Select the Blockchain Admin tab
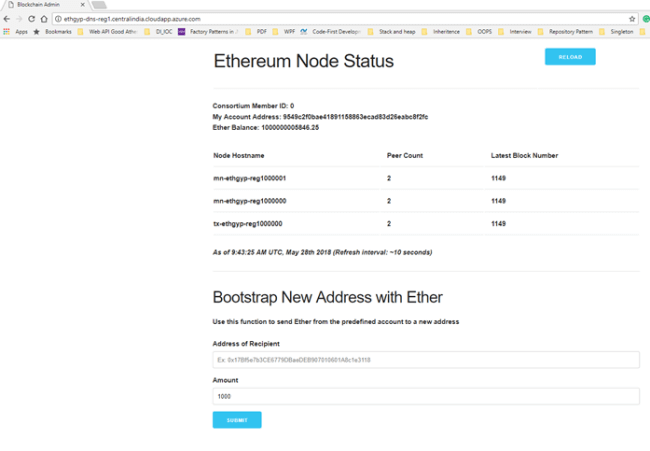 pos(40,6)
